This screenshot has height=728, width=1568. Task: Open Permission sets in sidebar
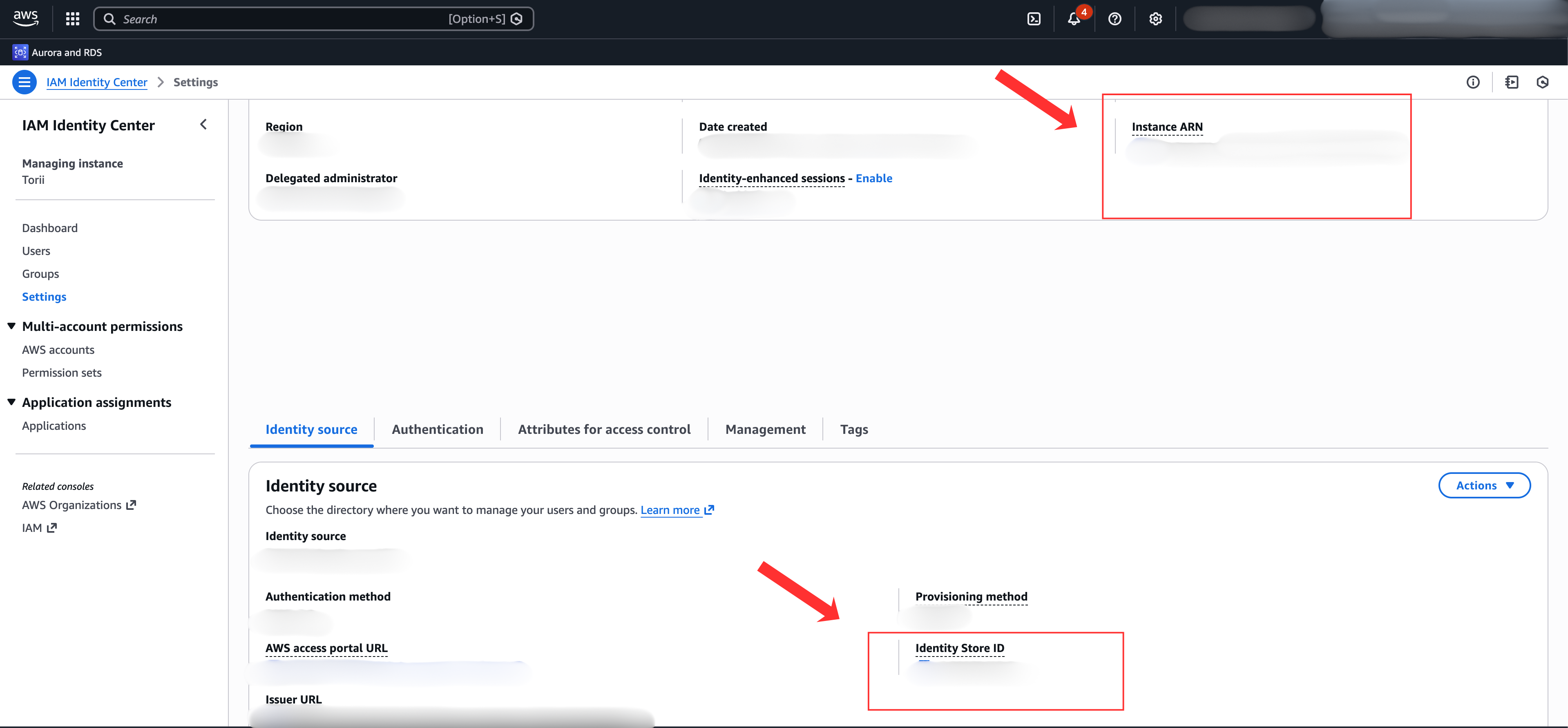pos(61,373)
